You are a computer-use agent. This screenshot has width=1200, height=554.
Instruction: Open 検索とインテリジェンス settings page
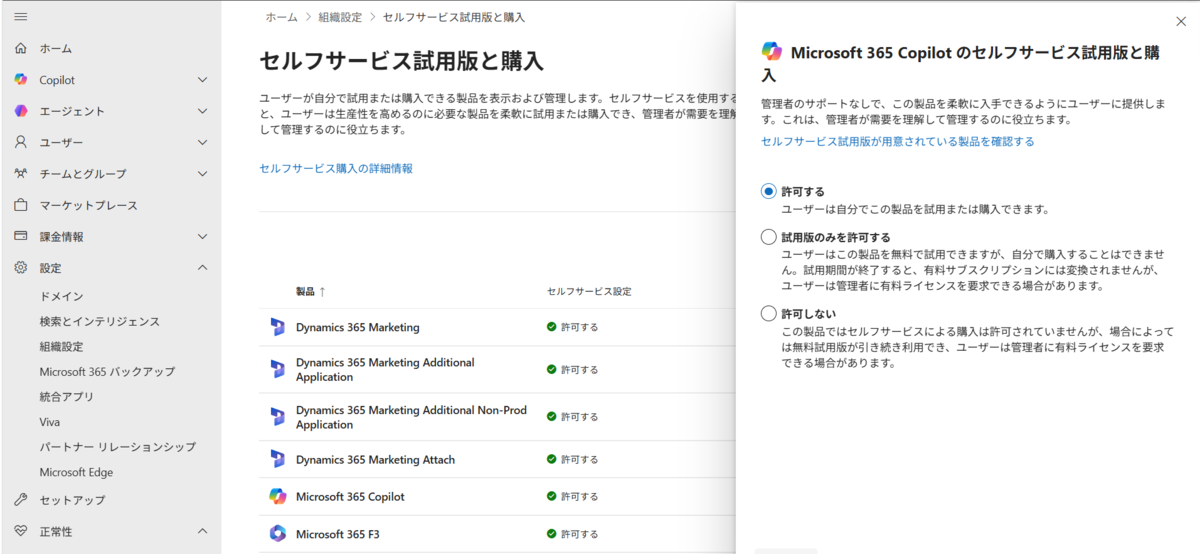click(99, 321)
